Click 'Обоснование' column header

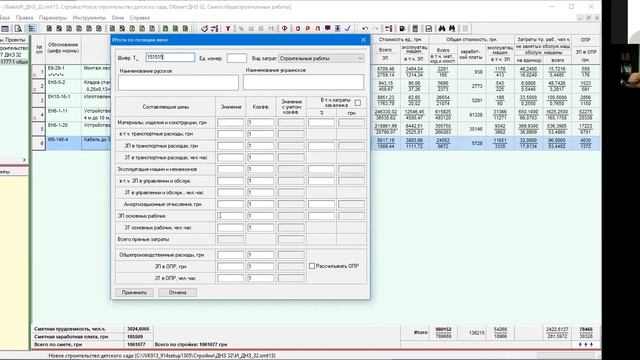(x=63, y=48)
